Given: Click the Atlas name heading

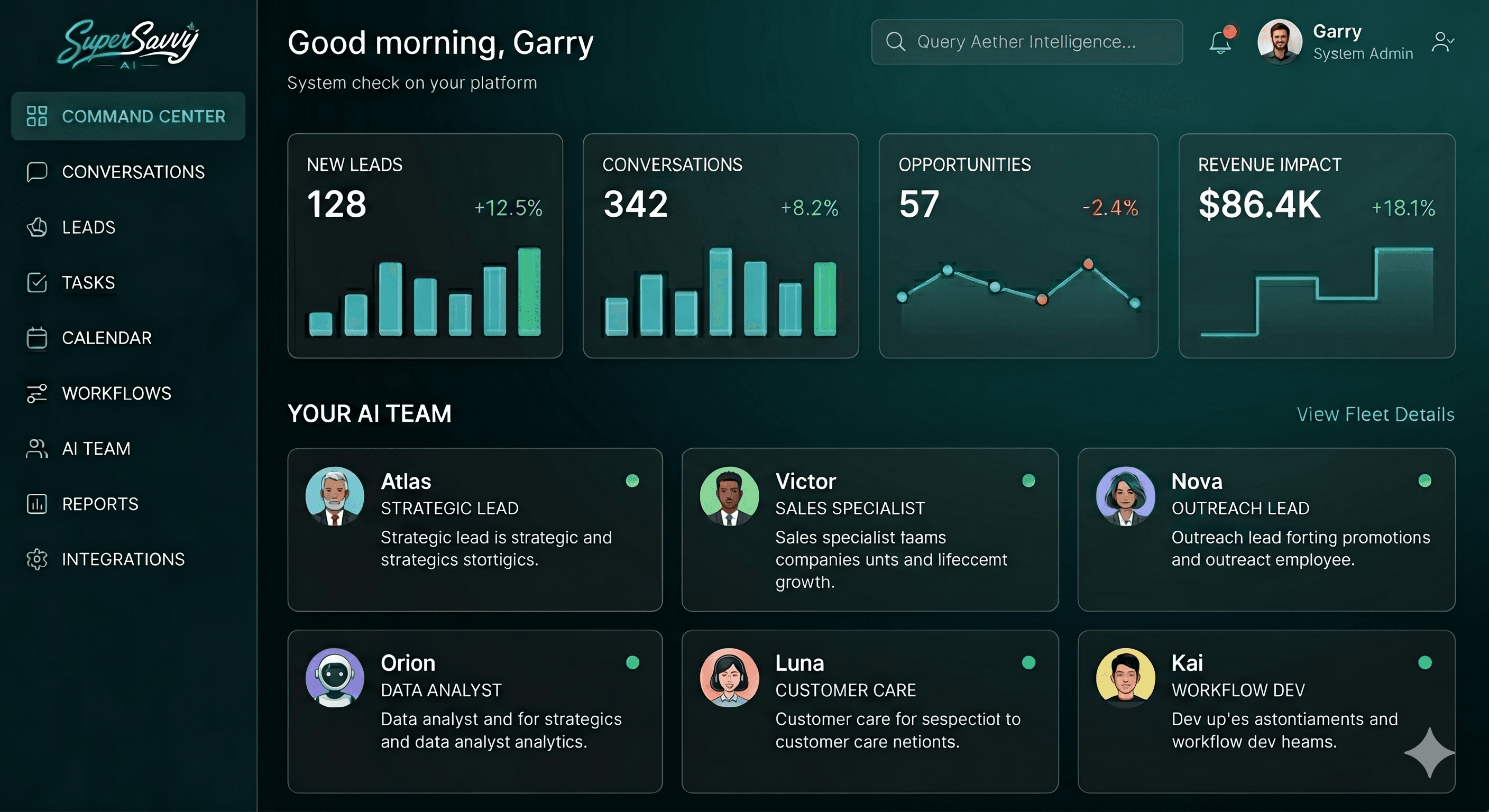Looking at the screenshot, I should pos(406,481).
